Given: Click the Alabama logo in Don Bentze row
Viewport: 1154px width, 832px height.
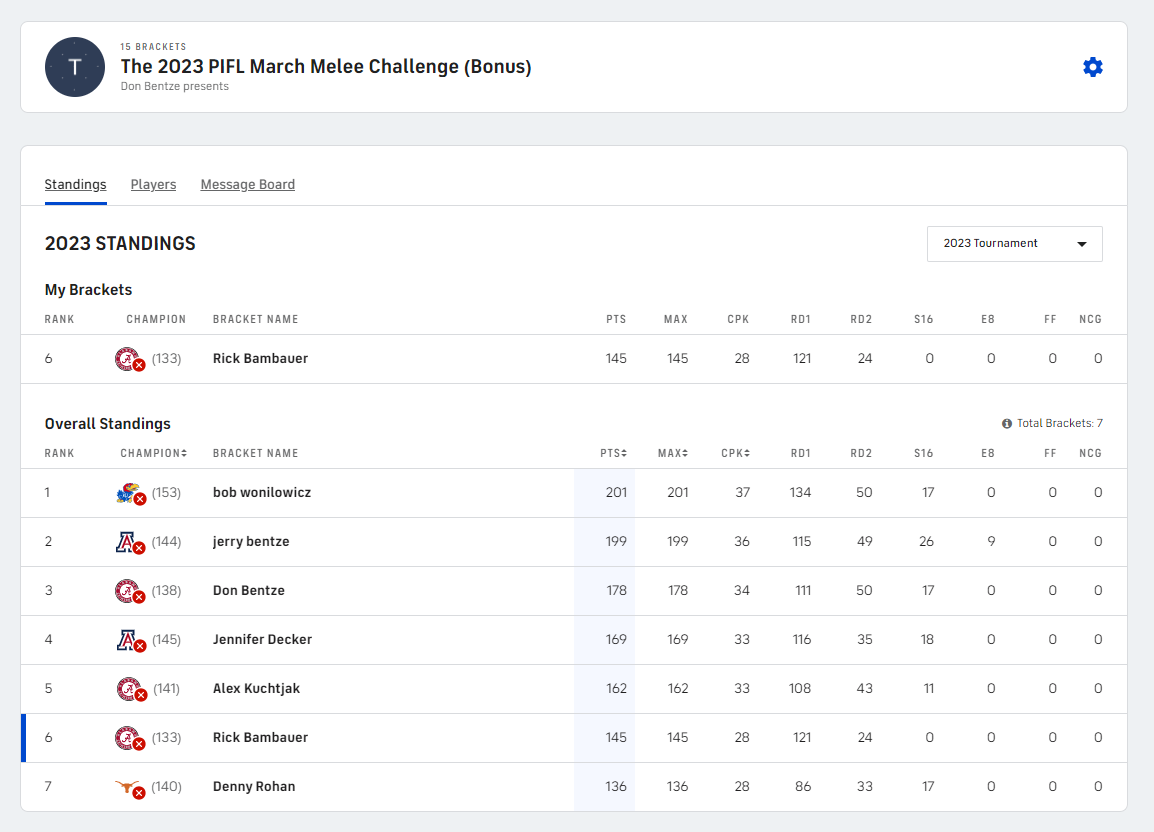Looking at the screenshot, I should tap(127, 590).
